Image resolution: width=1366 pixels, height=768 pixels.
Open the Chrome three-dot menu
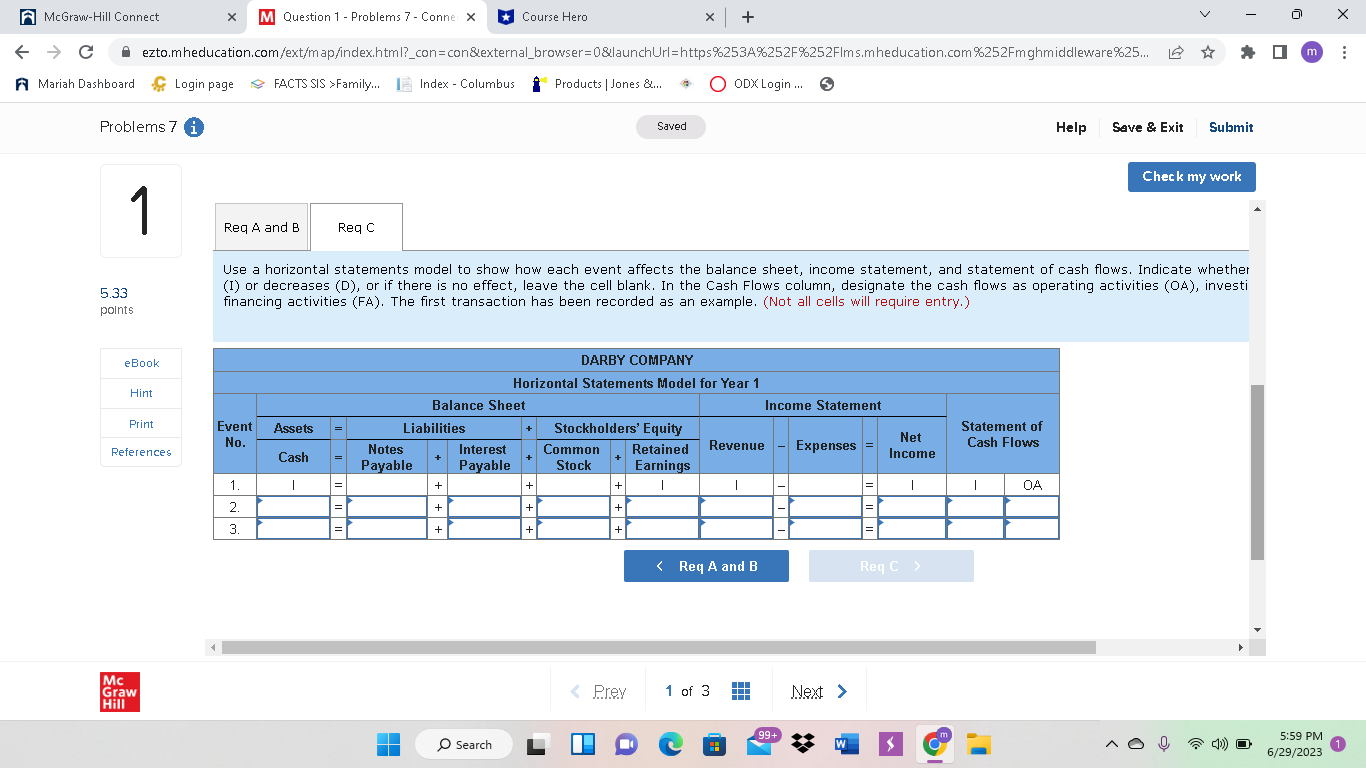point(1345,54)
